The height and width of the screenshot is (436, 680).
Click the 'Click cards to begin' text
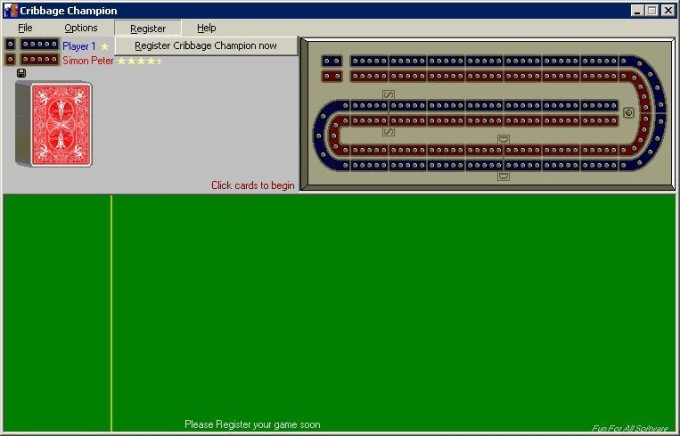tap(252, 185)
